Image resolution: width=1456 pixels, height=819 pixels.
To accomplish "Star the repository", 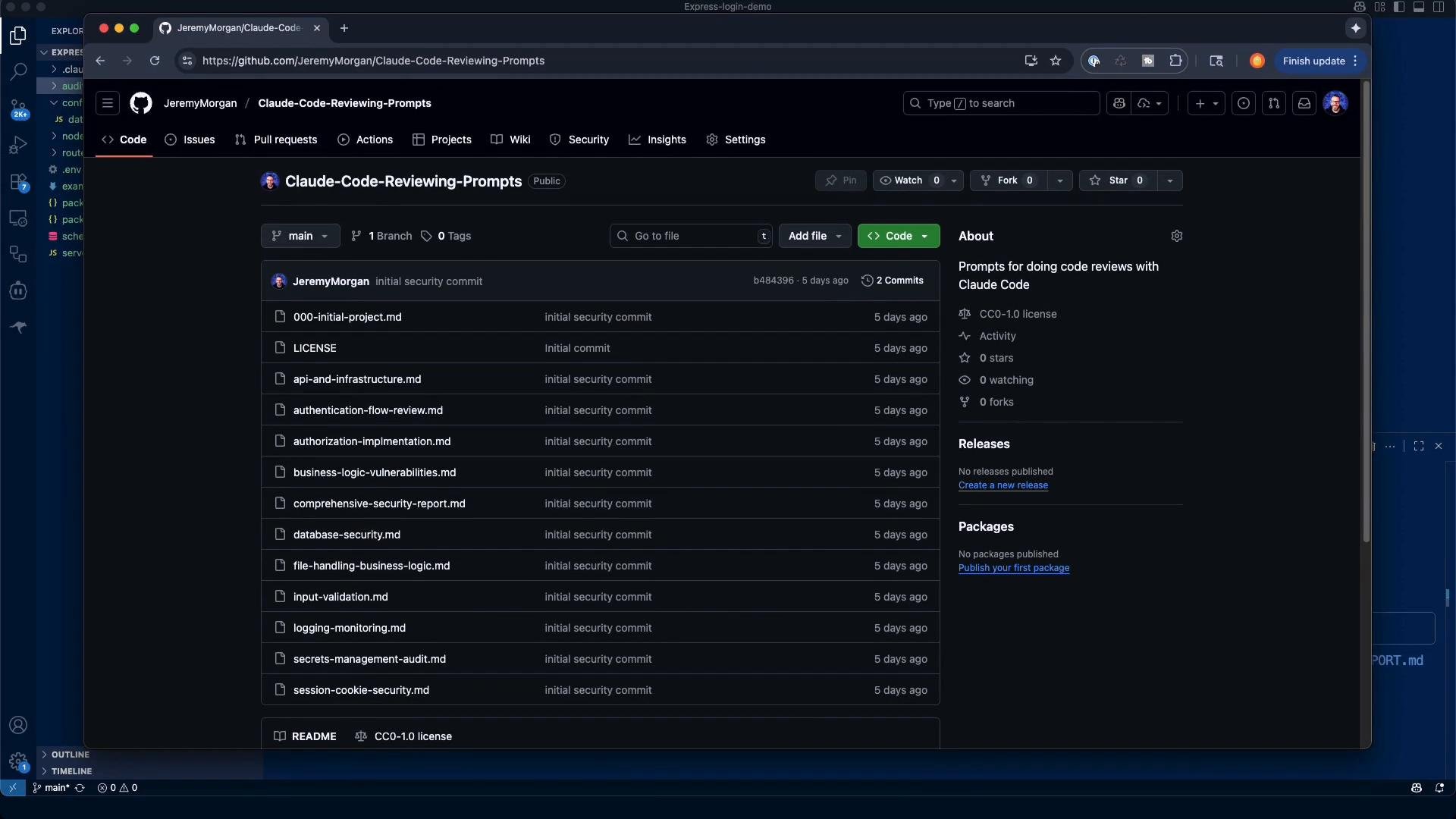I will point(1118,180).
